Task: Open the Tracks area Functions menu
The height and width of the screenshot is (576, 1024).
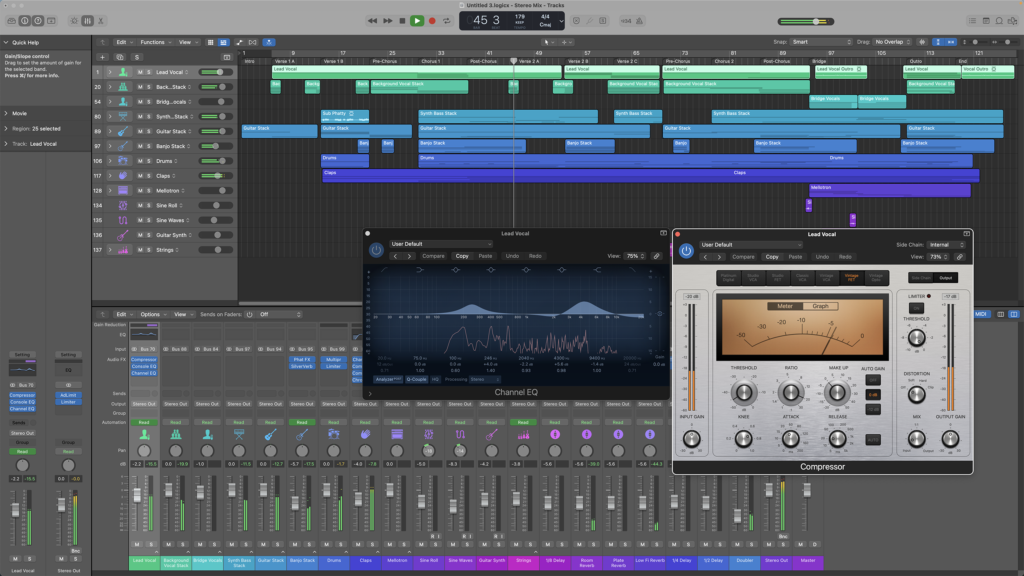Action: [x=155, y=42]
